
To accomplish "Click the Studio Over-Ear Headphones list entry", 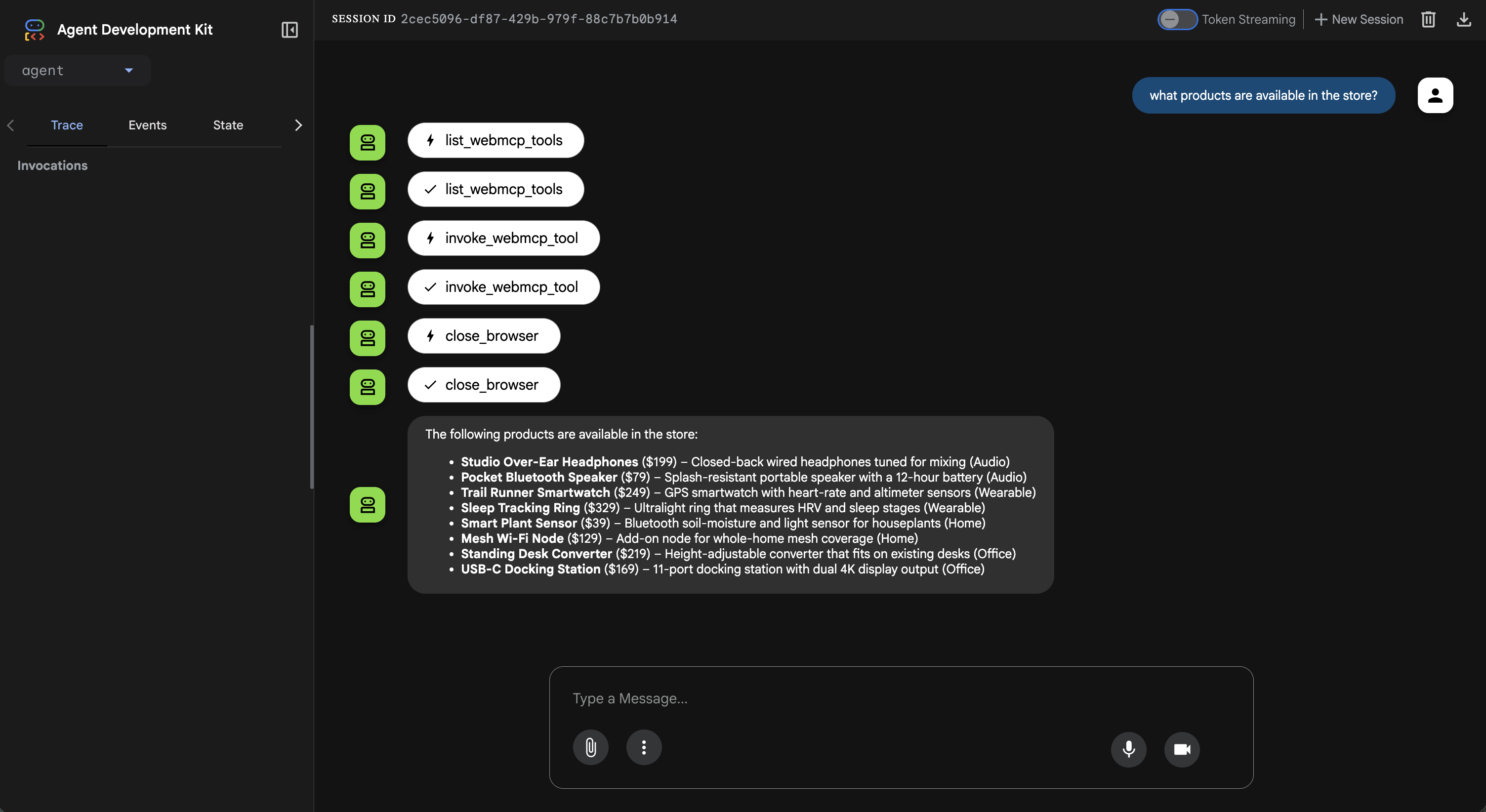I will (735, 462).
